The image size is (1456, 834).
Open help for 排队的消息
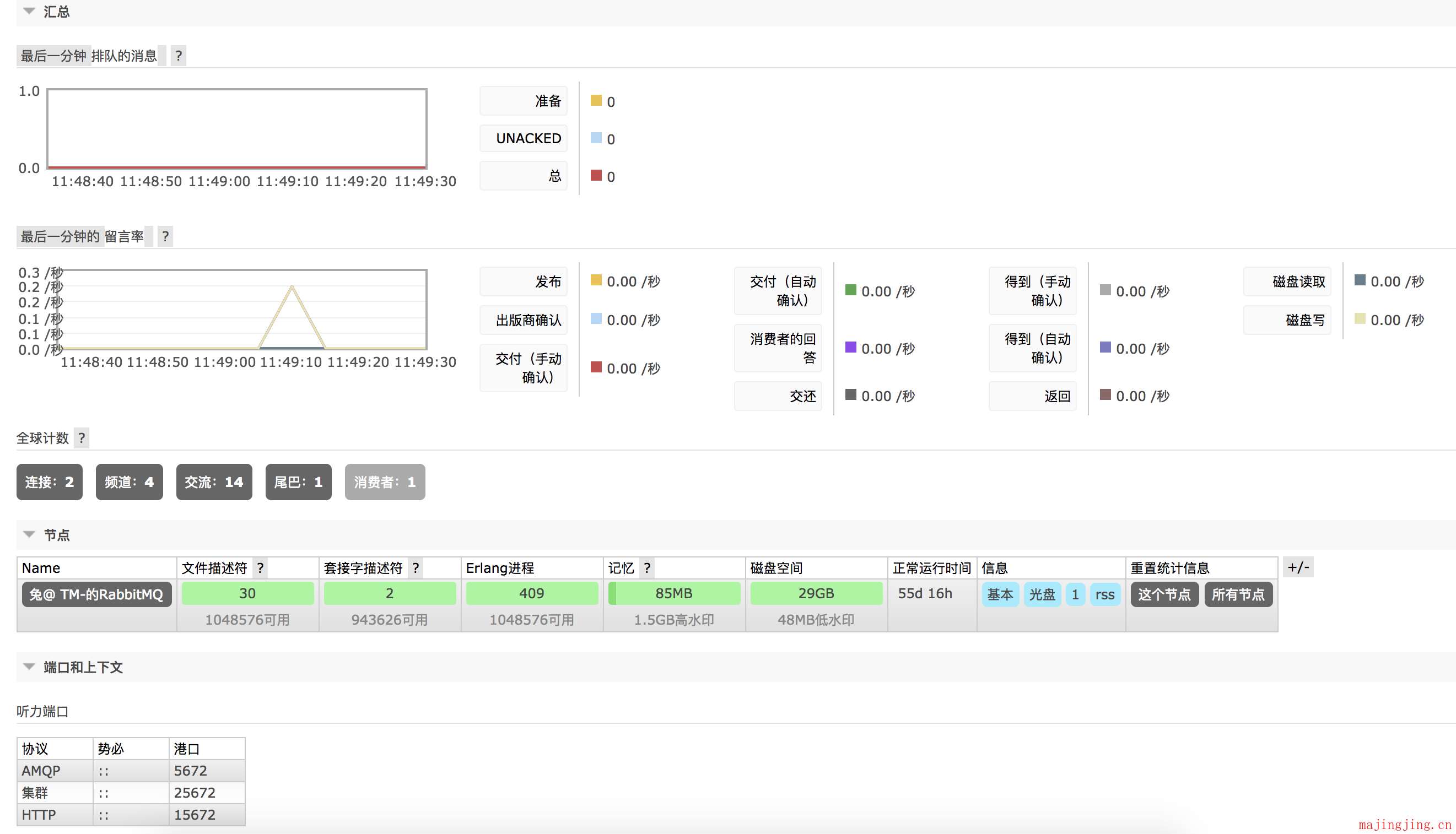179,56
